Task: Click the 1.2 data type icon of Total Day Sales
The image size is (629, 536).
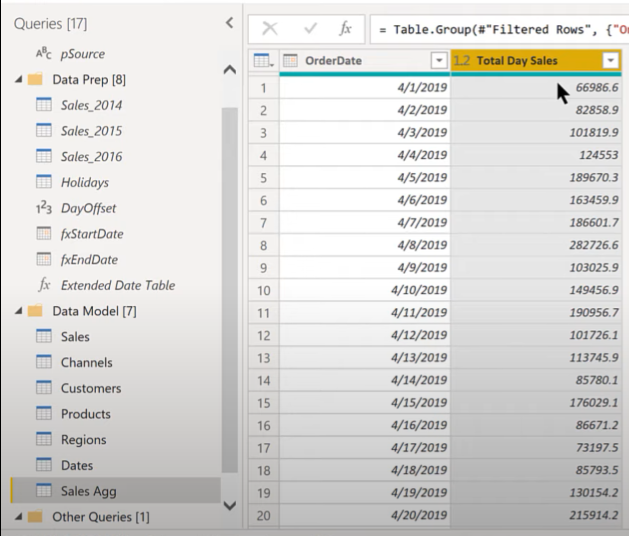Action: [x=461, y=61]
